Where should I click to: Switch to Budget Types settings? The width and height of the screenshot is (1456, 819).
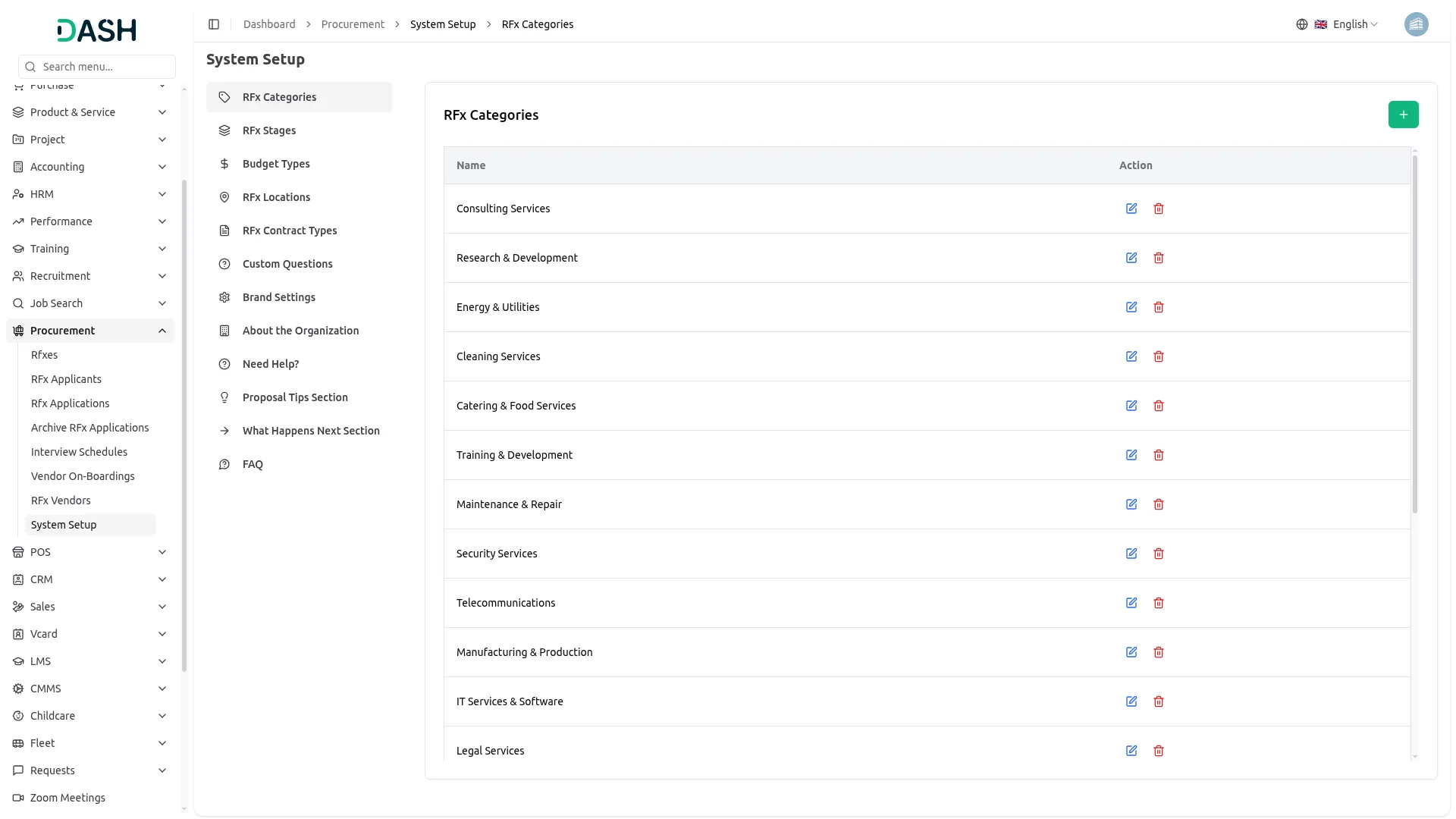click(x=276, y=164)
